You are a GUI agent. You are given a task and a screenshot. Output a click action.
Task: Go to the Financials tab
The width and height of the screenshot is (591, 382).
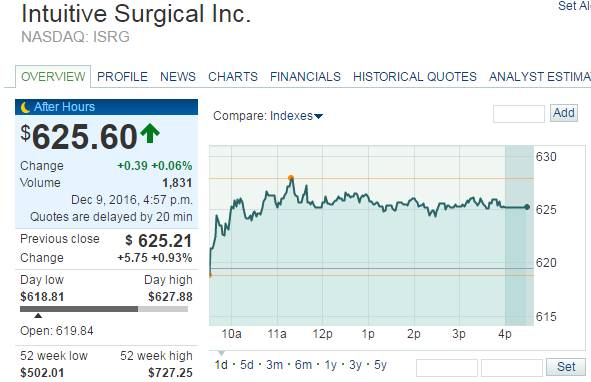coord(305,77)
